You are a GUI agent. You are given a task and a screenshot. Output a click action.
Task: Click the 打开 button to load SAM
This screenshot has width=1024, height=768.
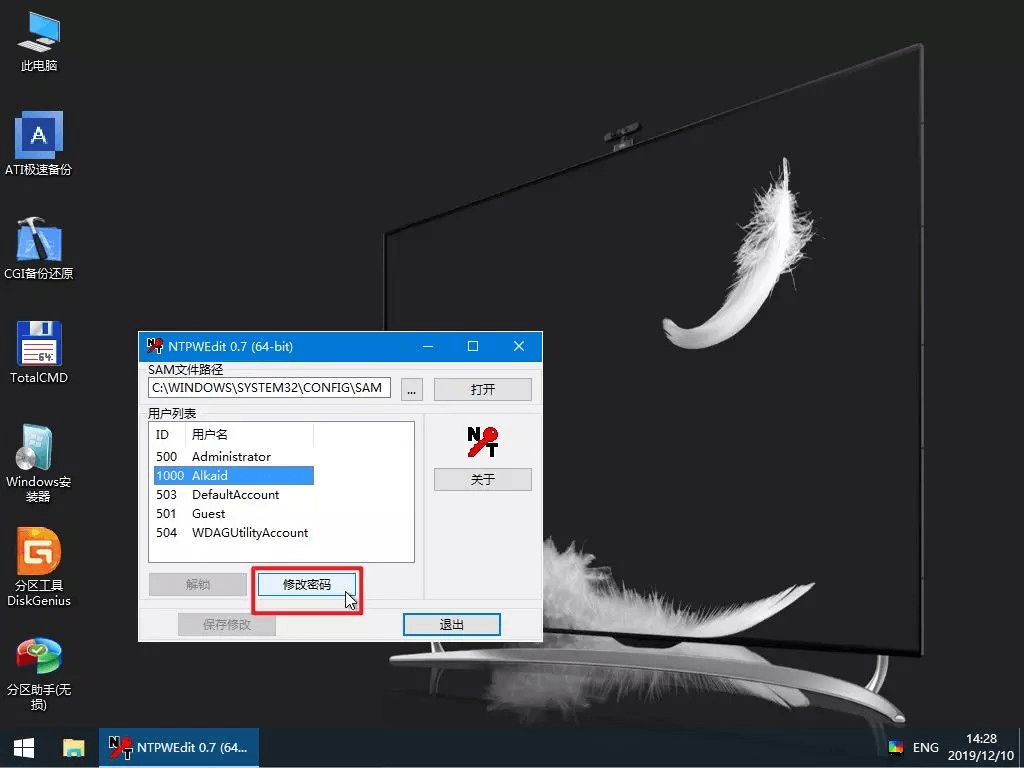coord(482,389)
